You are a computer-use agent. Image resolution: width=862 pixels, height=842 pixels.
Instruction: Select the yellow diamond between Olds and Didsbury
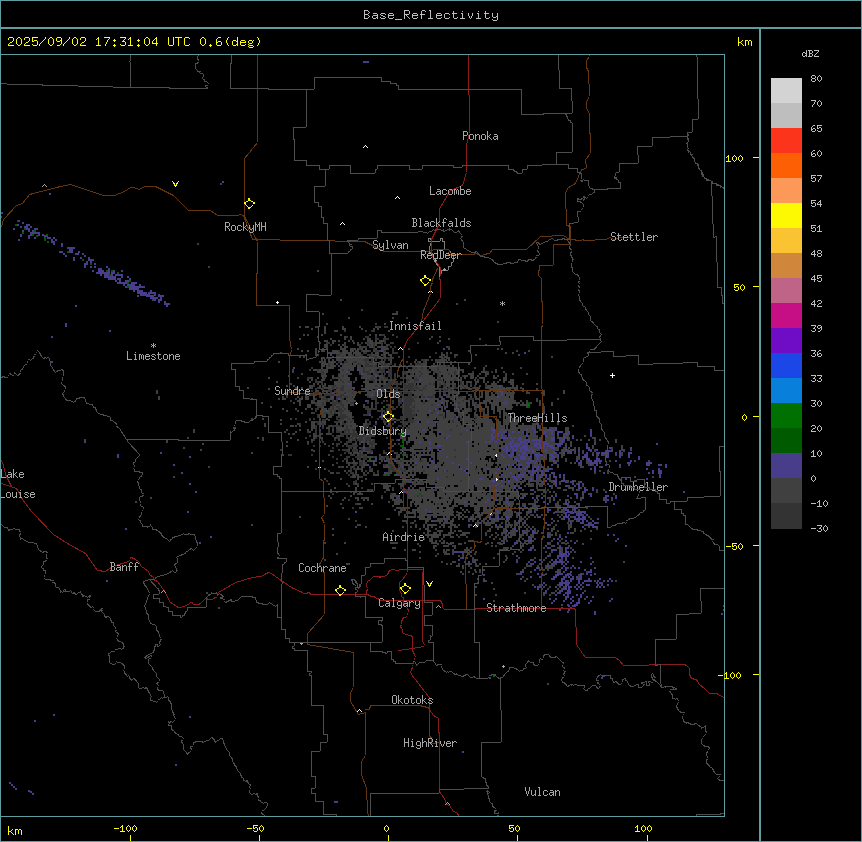pos(388,417)
